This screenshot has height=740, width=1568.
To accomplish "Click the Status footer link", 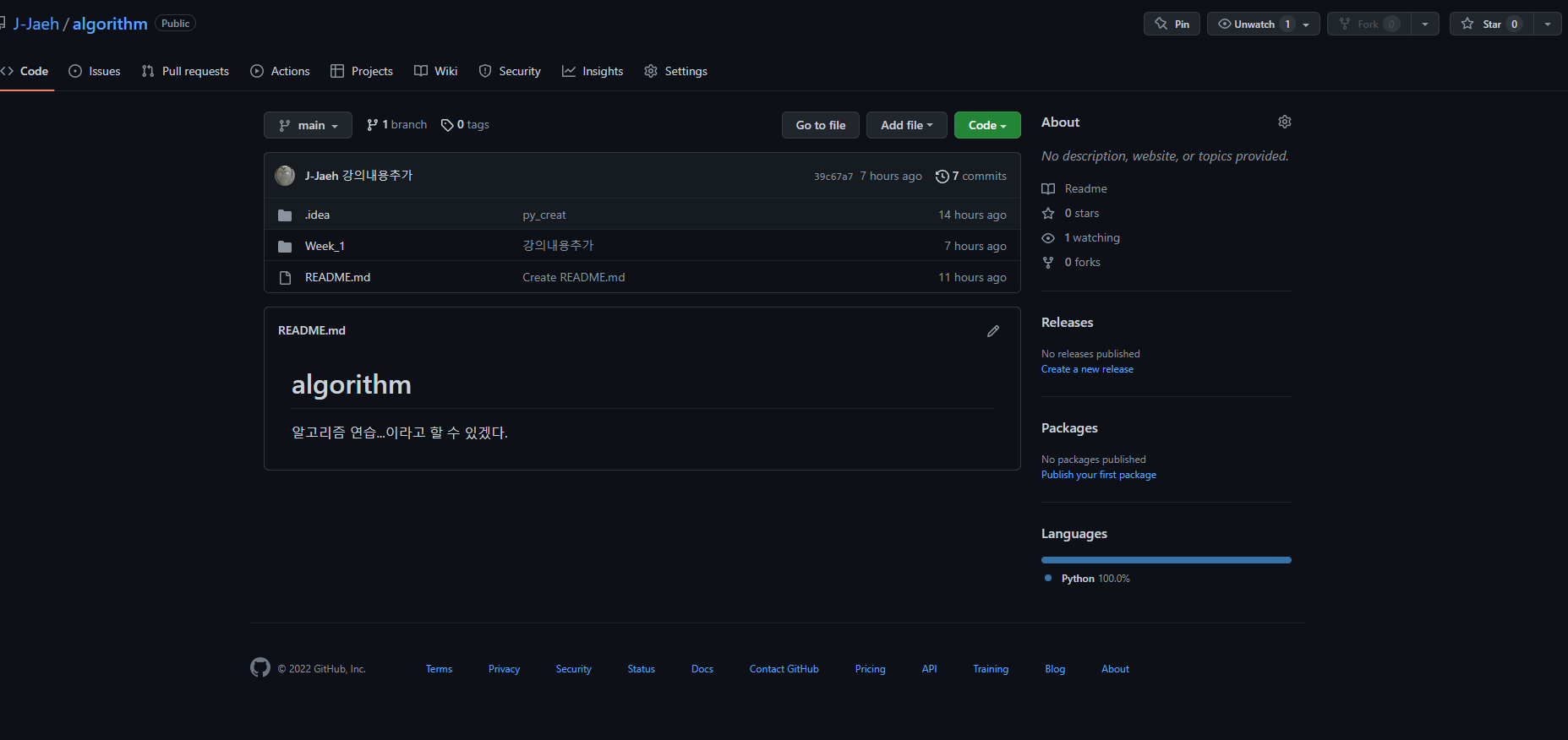I will [x=641, y=669].
